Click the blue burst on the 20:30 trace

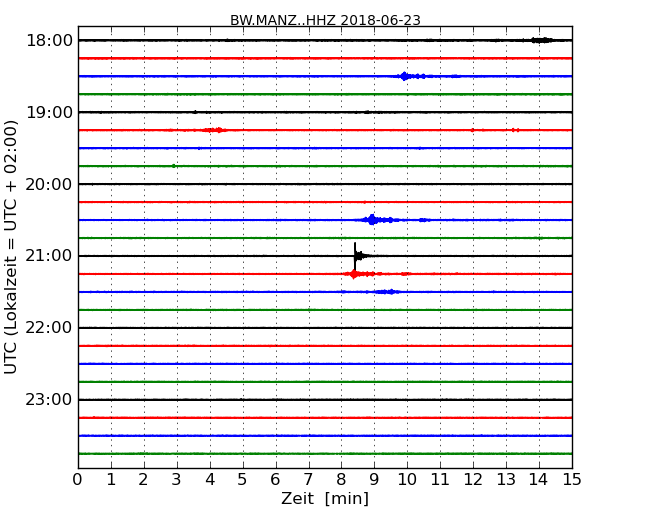point(372,220)
